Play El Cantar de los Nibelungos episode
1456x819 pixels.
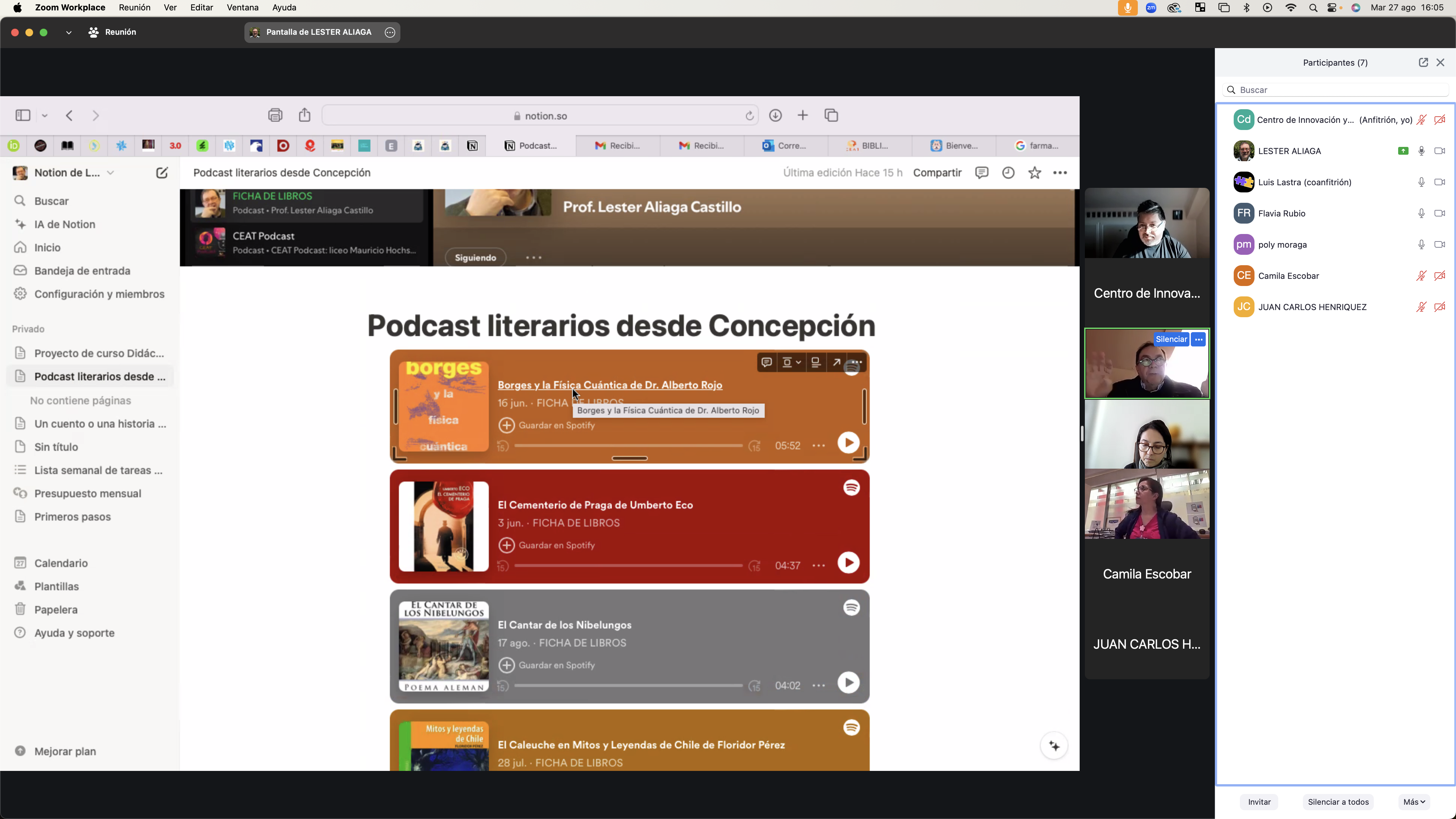848,682
